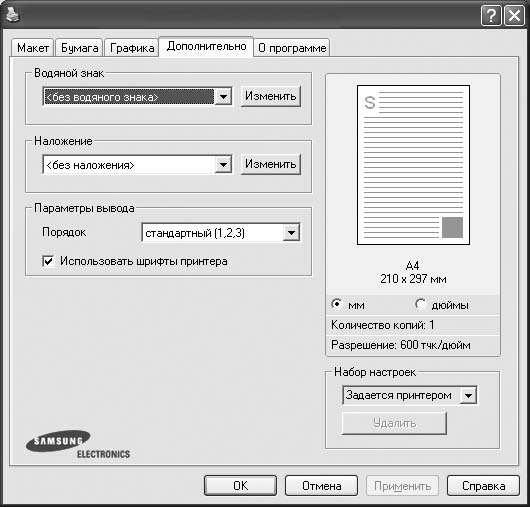The height and width of the screenshot is (507, 530).
Task: Close the printer properties dialog
Action: (514, 16)
